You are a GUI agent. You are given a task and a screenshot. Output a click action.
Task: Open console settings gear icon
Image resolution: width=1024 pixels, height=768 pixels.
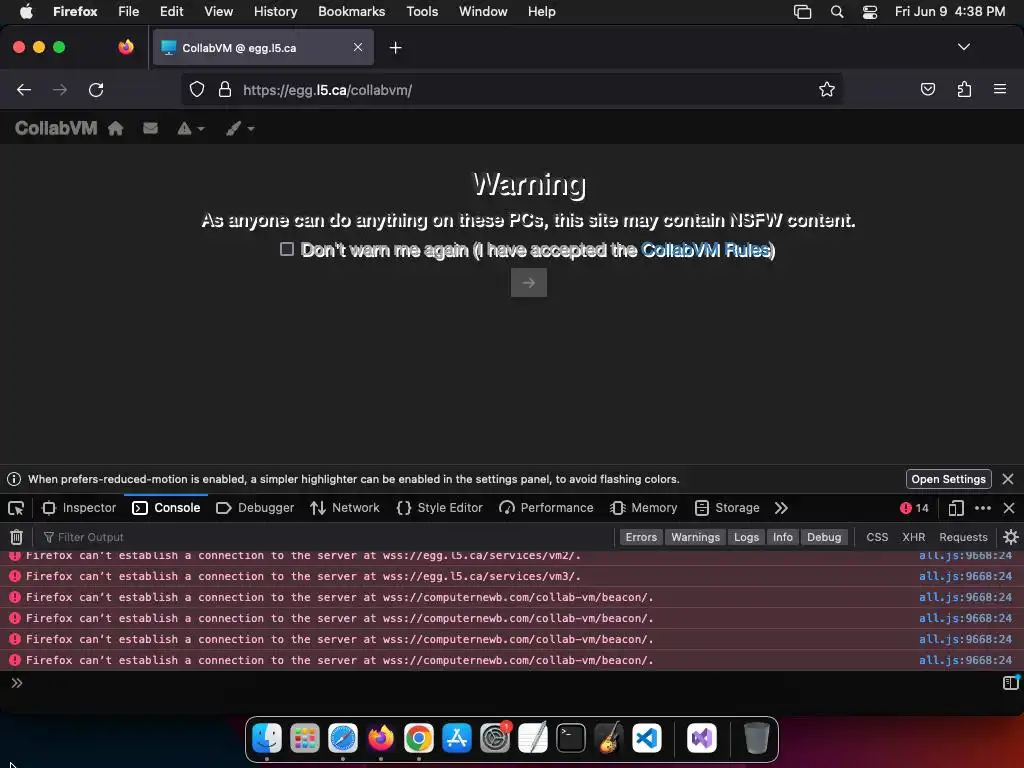pyautogui.click(x=1011, y=537)
